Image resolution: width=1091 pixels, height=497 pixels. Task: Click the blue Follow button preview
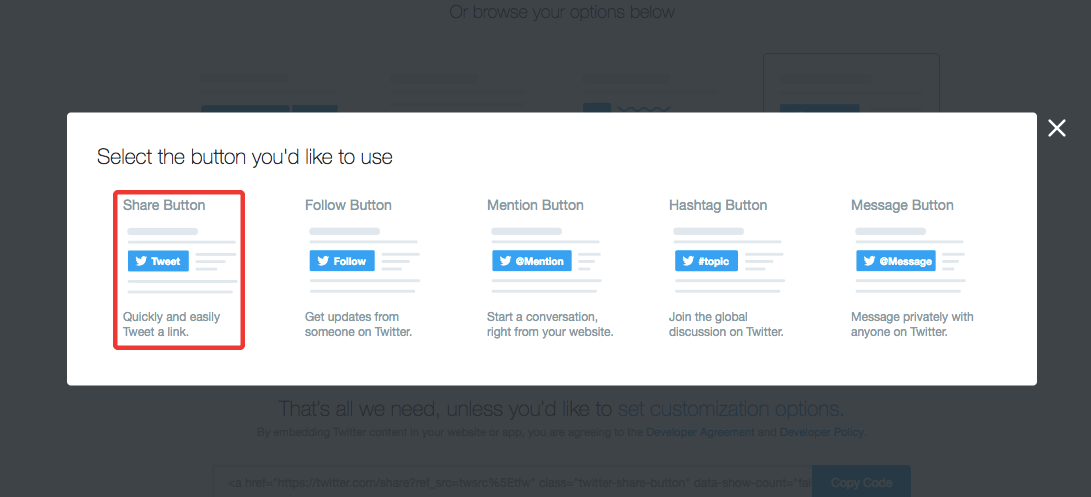point(342,261)
